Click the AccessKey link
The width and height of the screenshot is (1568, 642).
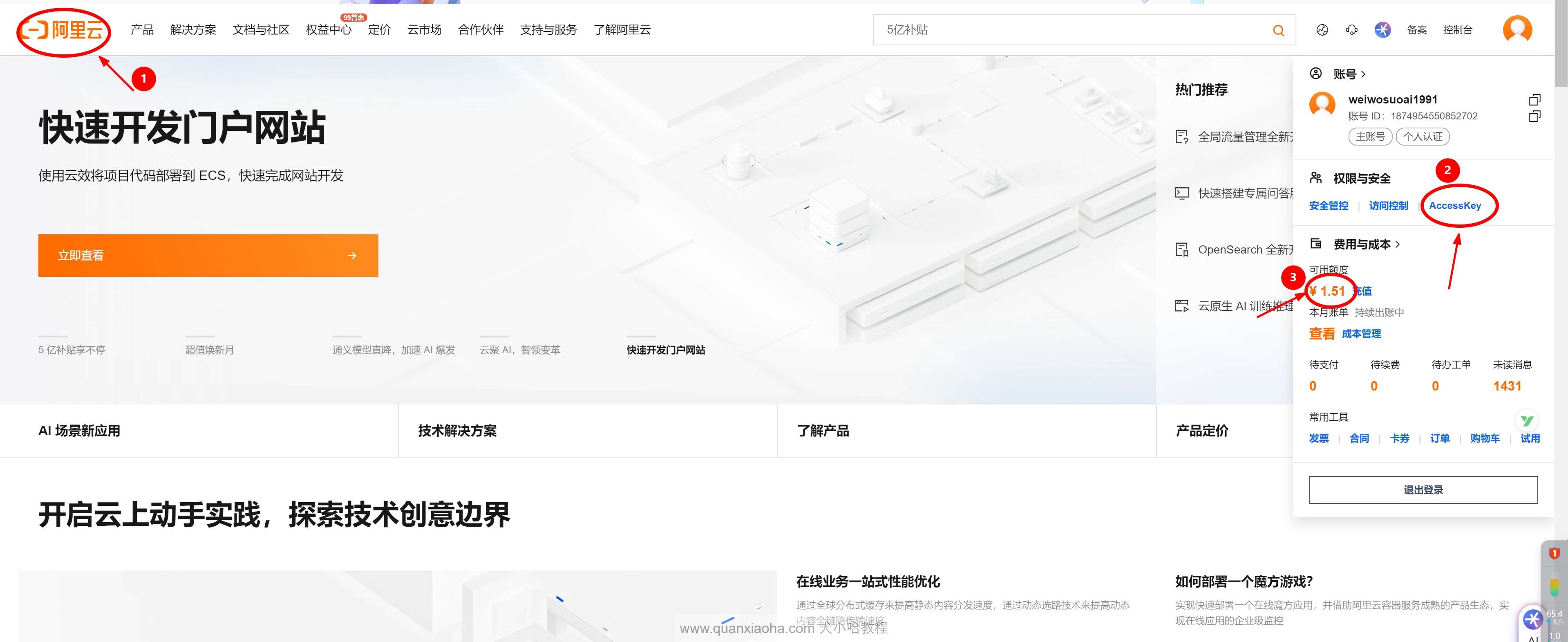click(1455, 206)
